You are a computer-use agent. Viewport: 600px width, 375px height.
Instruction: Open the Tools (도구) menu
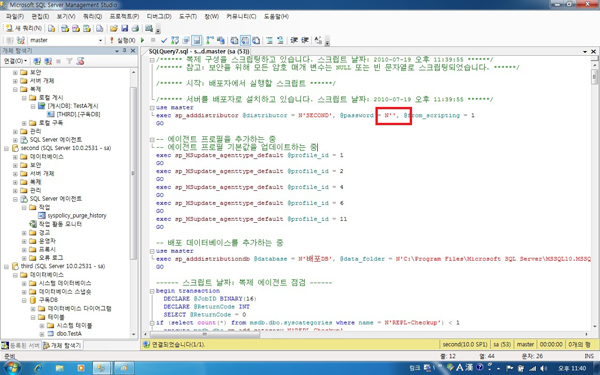point(188,16)
